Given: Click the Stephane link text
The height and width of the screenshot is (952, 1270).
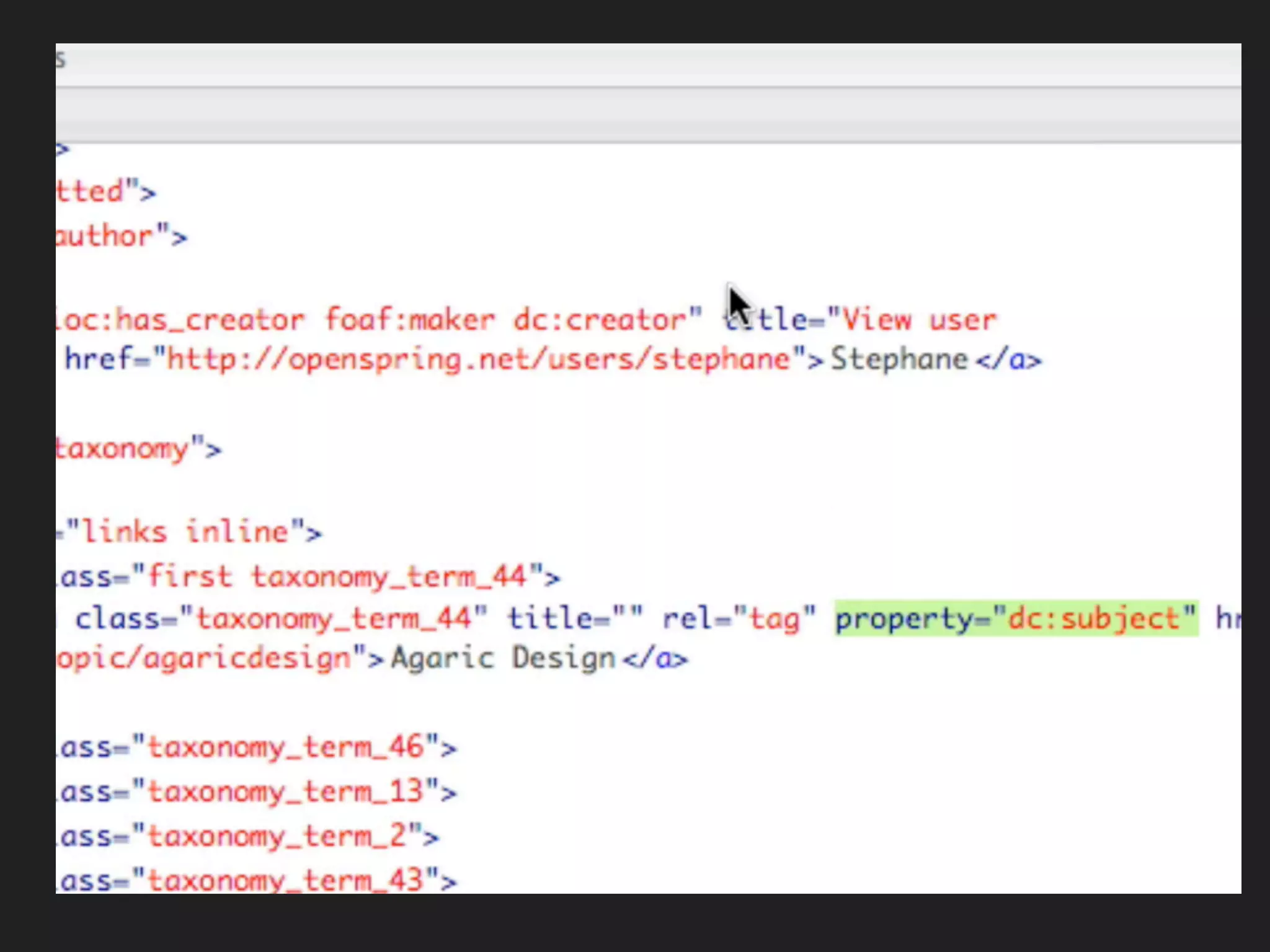Looking at the screenshot, I should pos(899,359).
